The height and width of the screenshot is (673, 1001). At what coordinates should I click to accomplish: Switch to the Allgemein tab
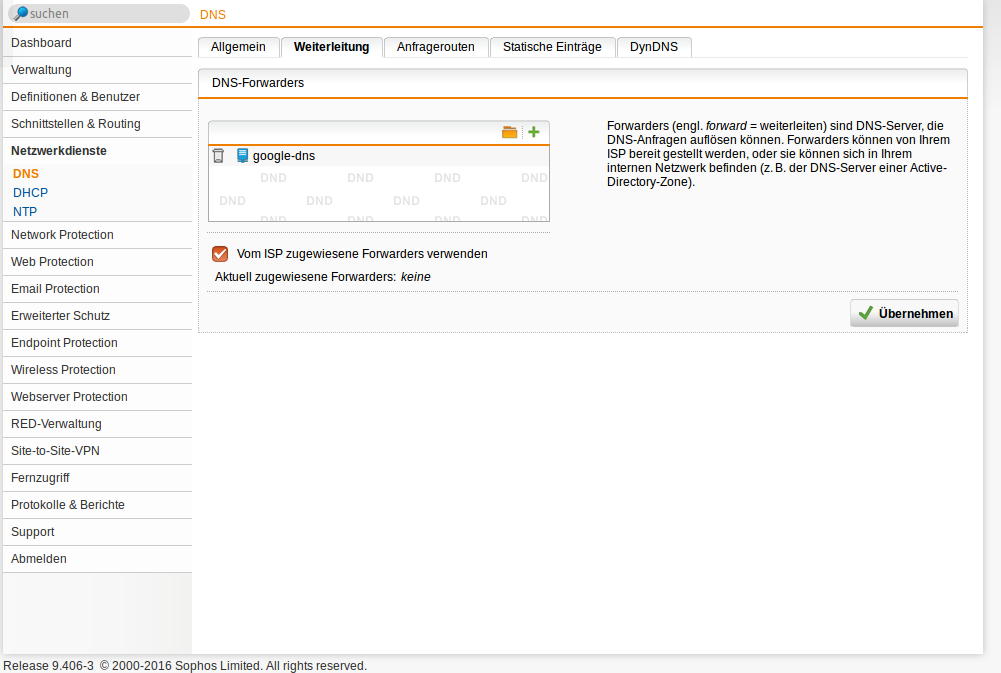click(x=238, y=46)
